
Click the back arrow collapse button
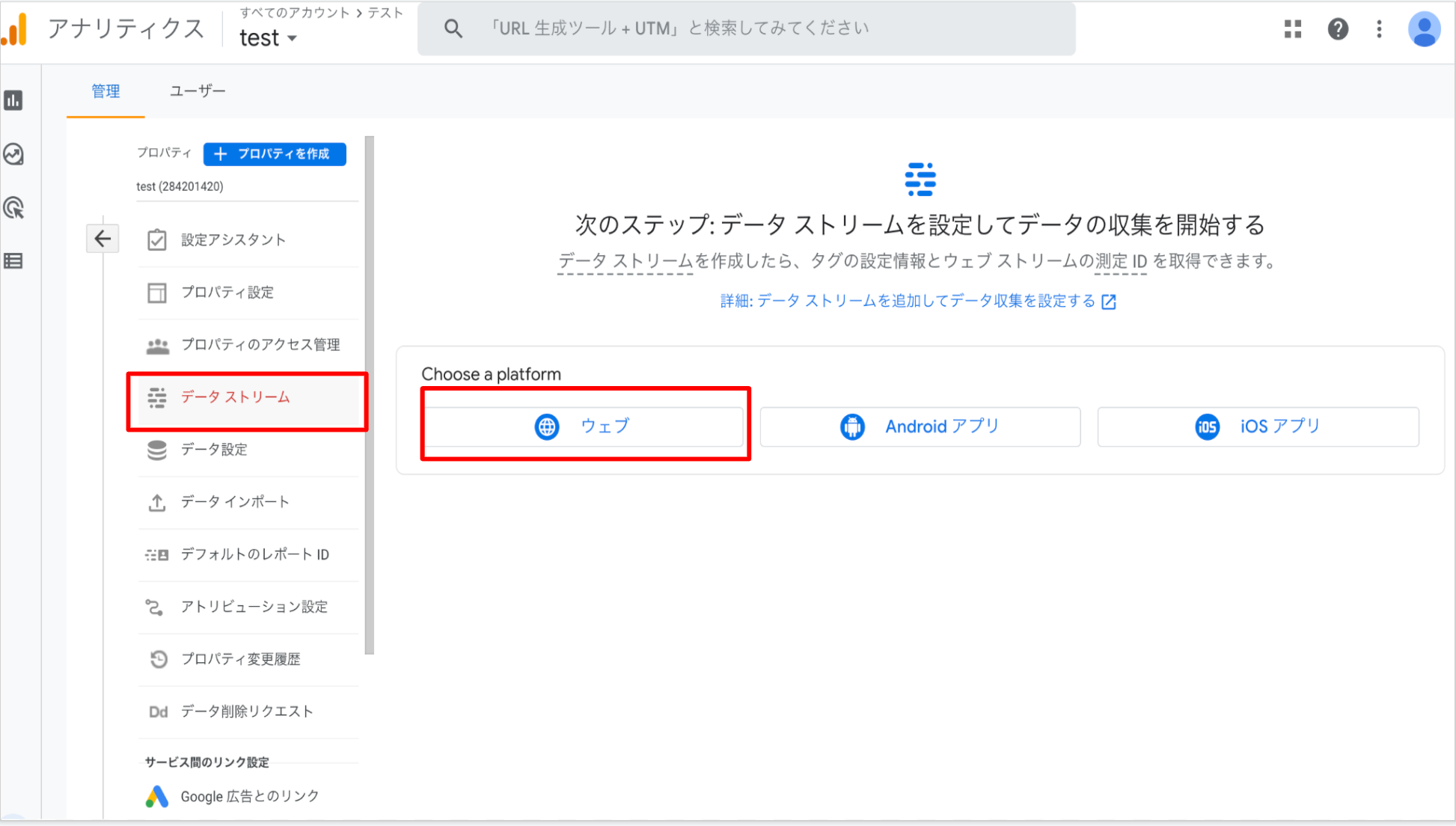(x=103, y=239)
